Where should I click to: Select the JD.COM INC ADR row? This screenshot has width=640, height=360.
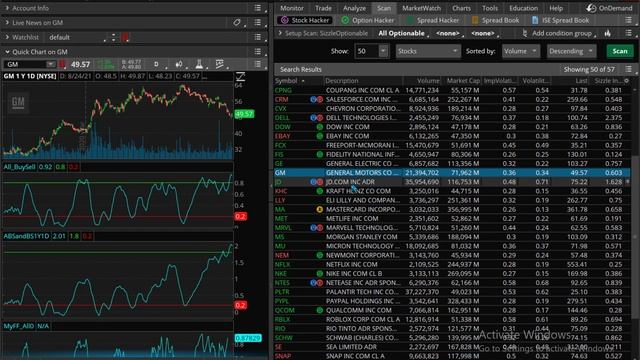point(453,182)
